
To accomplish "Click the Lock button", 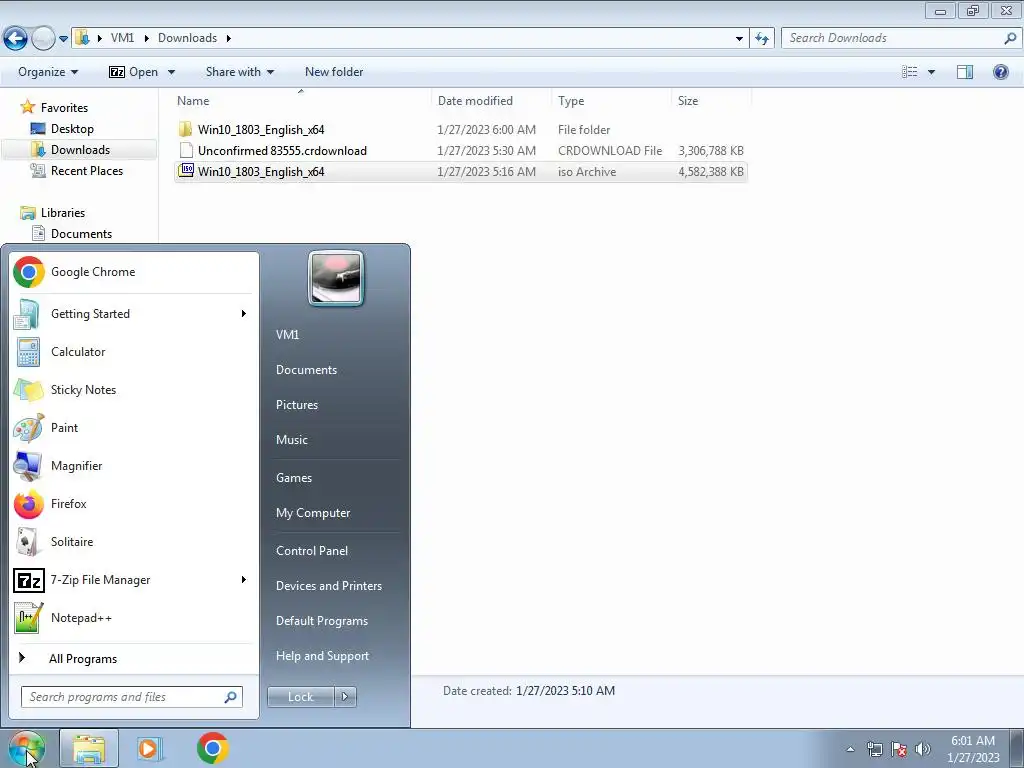I will pos(300,697).
